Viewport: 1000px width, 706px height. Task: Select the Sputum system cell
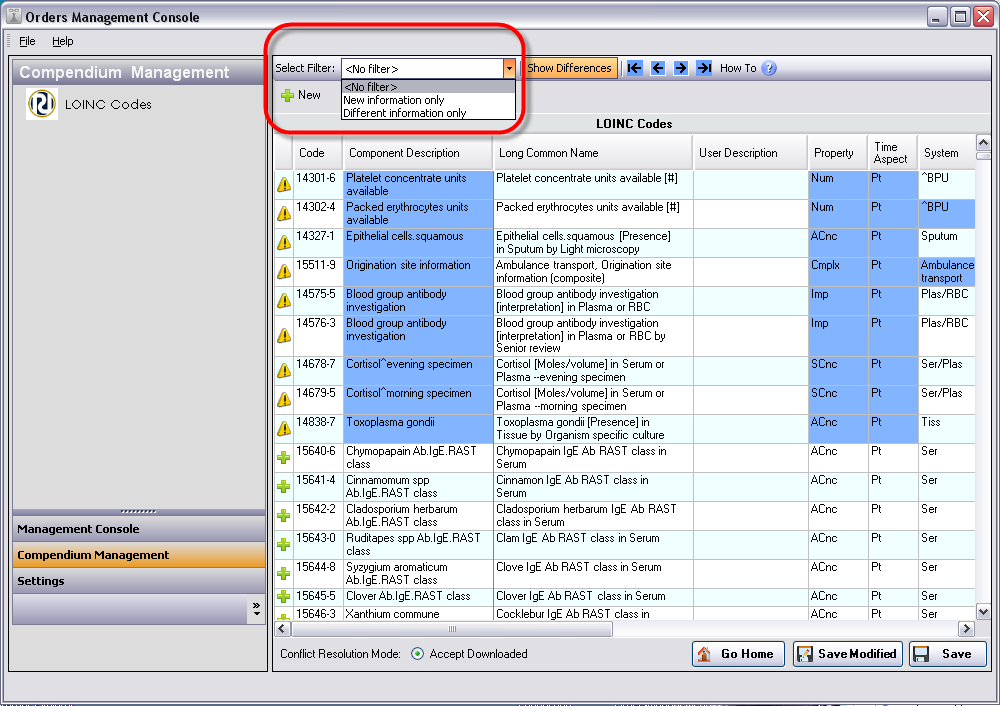click(946, 242)
